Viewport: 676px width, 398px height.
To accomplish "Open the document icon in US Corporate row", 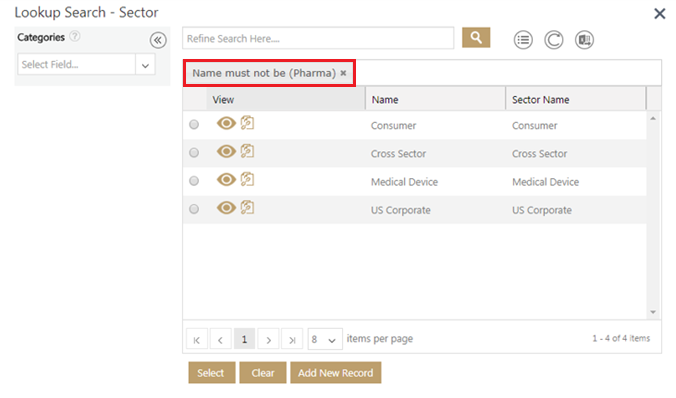I will tap(247, 207).
